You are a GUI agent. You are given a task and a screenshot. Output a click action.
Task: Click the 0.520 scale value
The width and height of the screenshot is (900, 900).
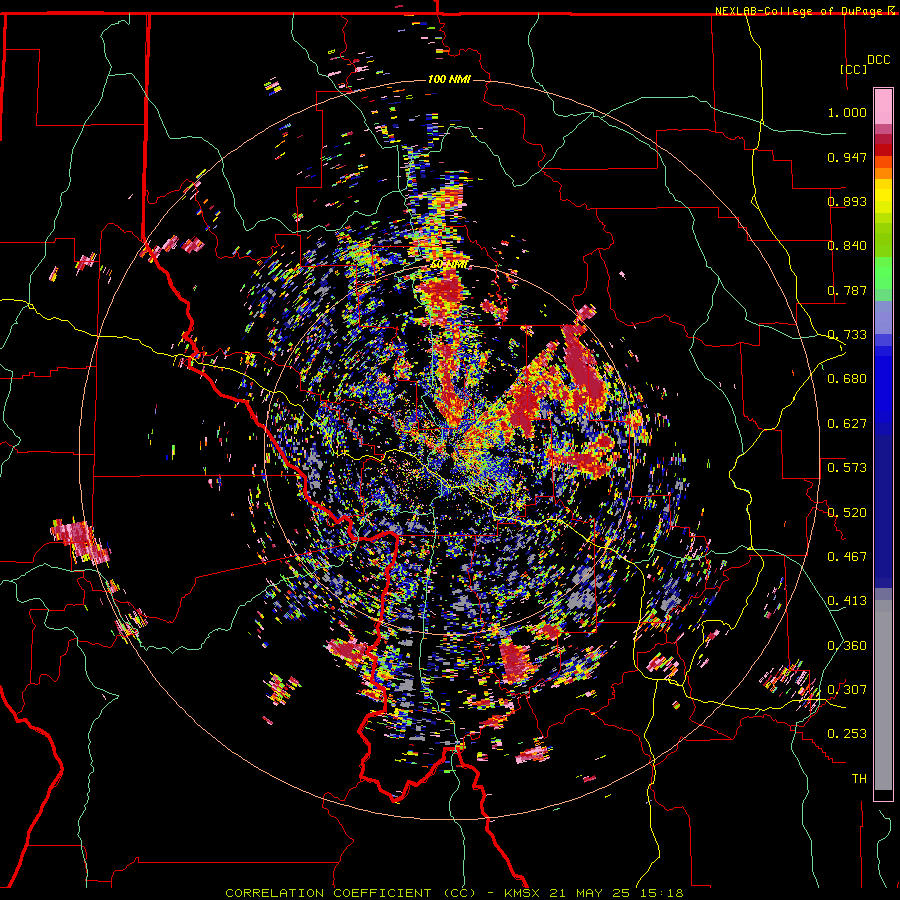(x=847, y=513)
